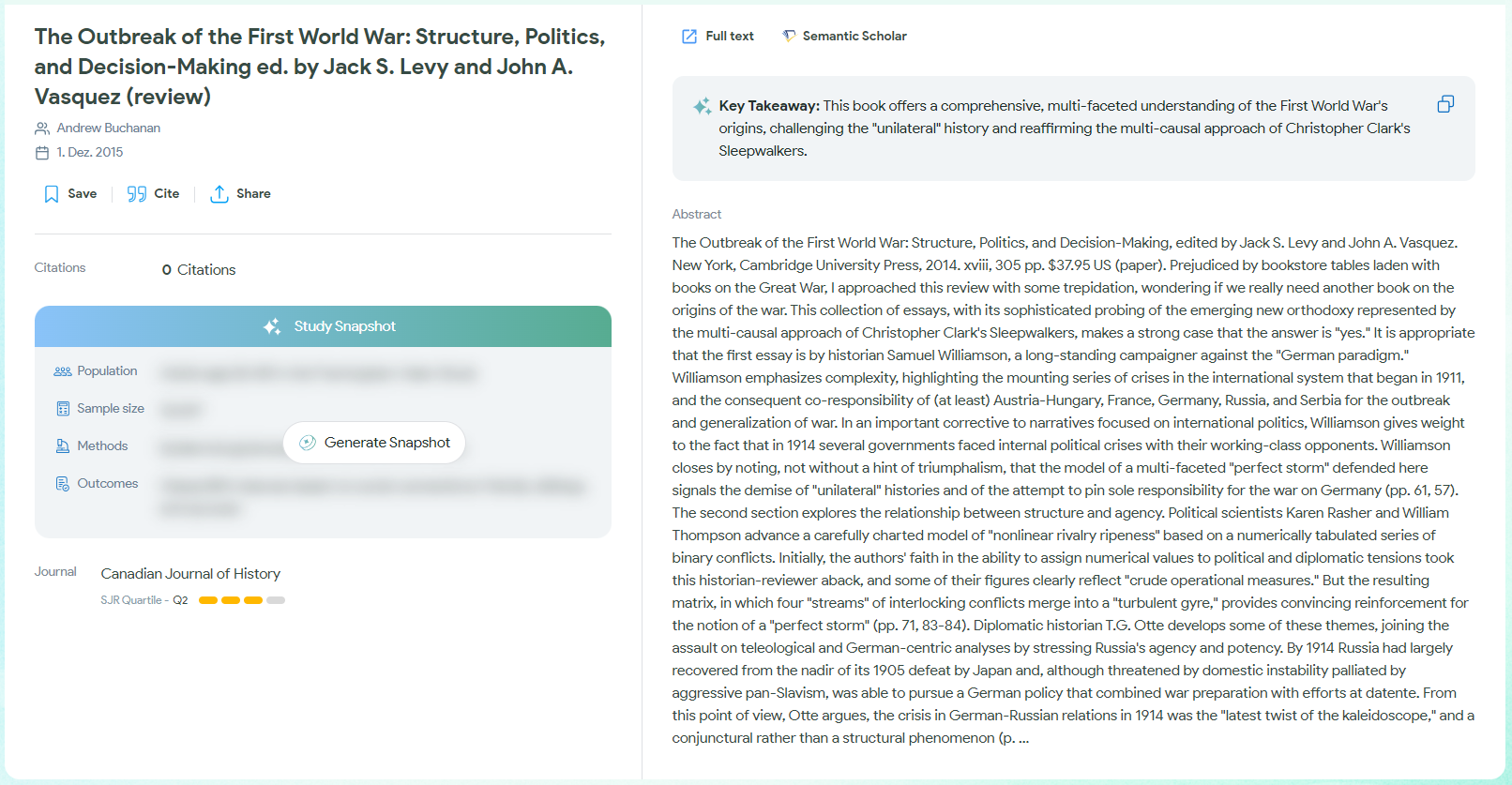1512x785 pixels.
Task: Click the 0 Citations count
Action: [x=199, y=270]
